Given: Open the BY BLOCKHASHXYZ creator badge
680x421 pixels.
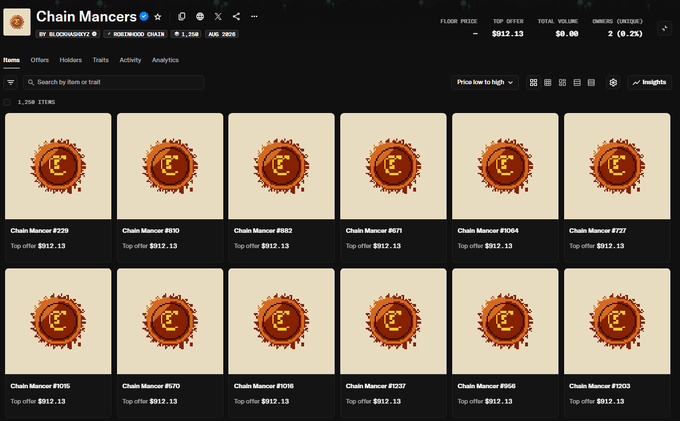Looking at the screenshot, I should point(68,34).
